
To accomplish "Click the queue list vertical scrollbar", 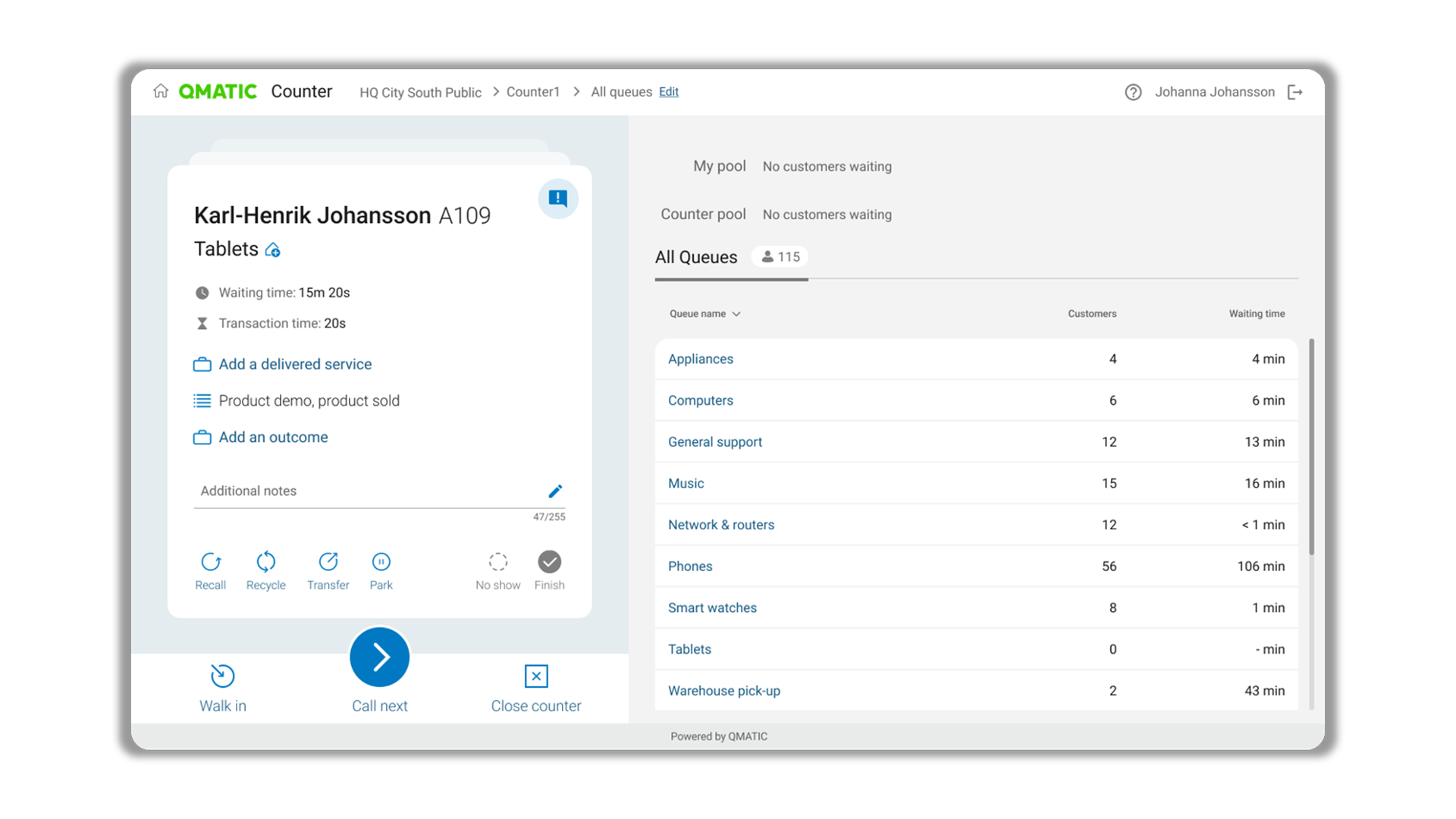I will point(1311,447).
